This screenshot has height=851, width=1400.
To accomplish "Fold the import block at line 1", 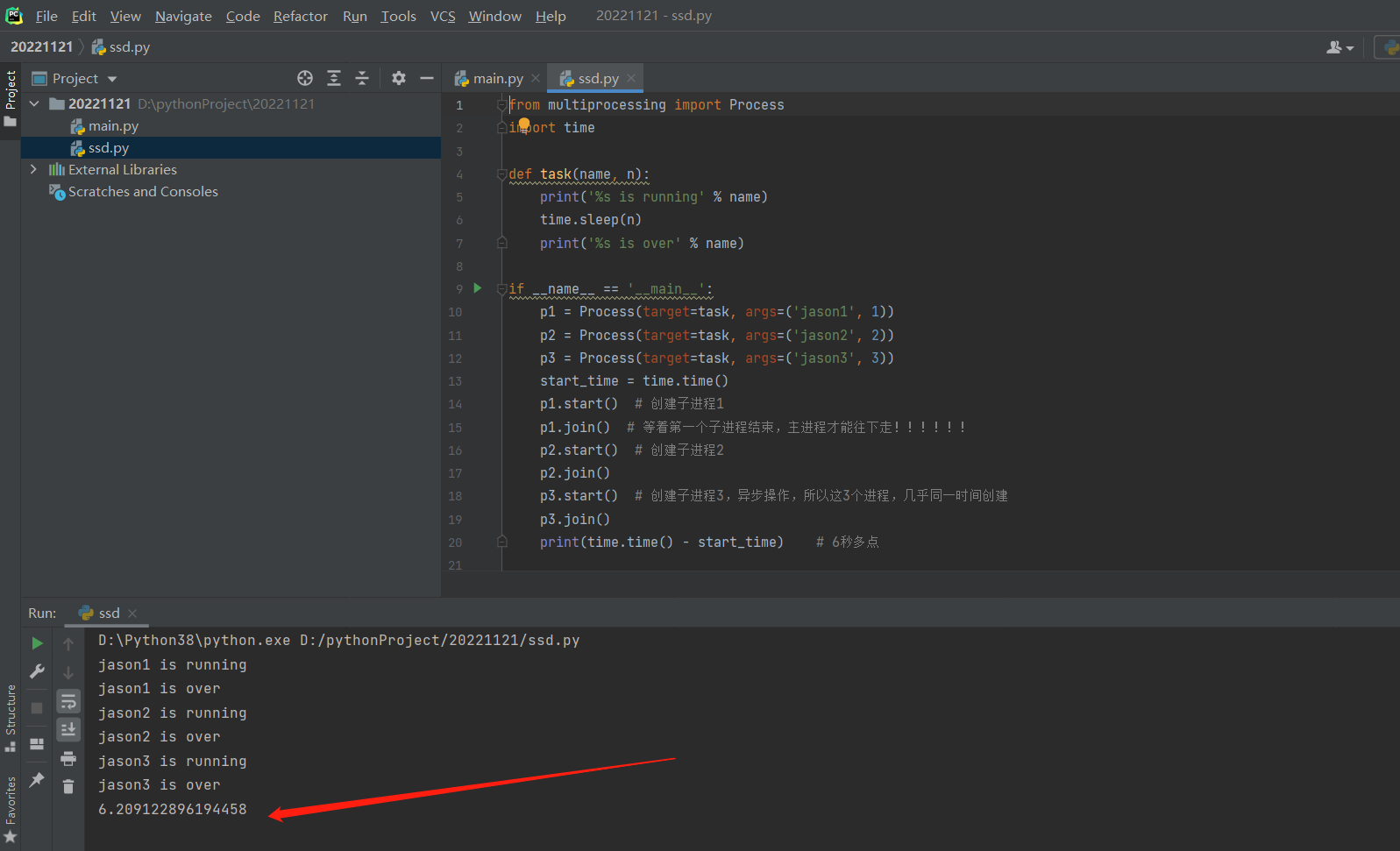I will tap(502, 104).
